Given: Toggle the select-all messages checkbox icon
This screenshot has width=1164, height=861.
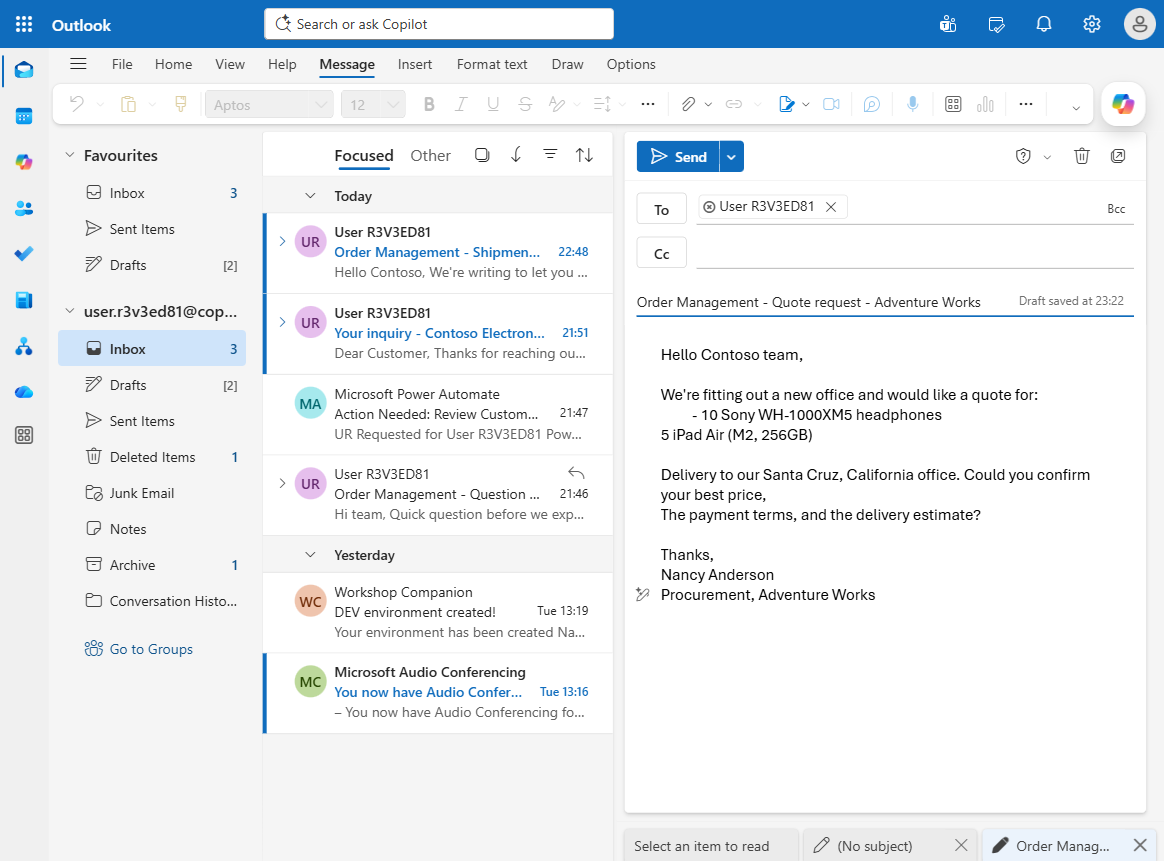Looking at the screenshot, I should point(482,155).
